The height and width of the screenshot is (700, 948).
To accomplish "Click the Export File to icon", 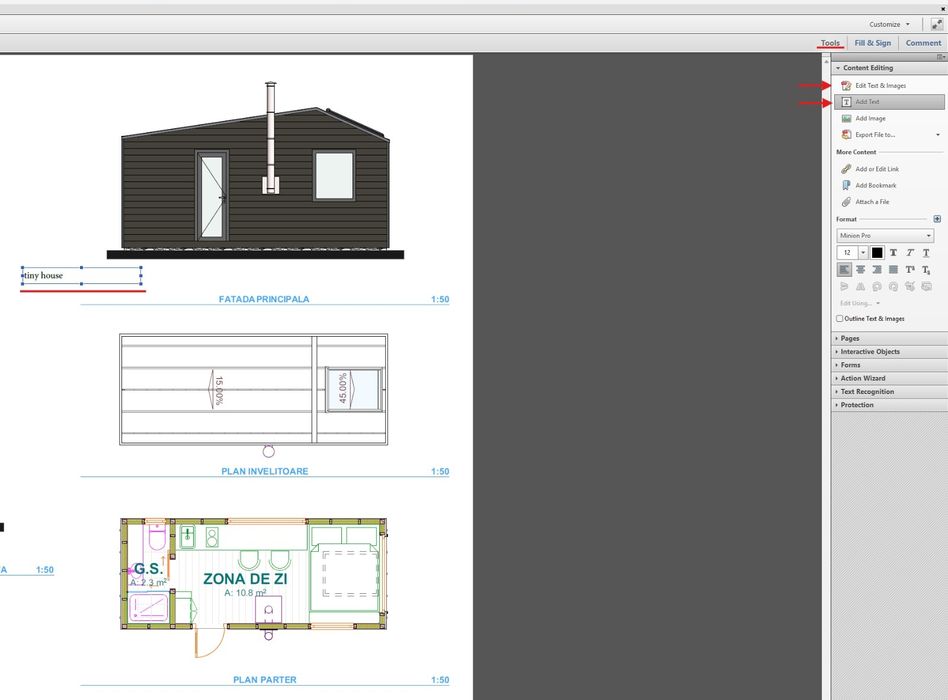I will (x=846, y=135).
